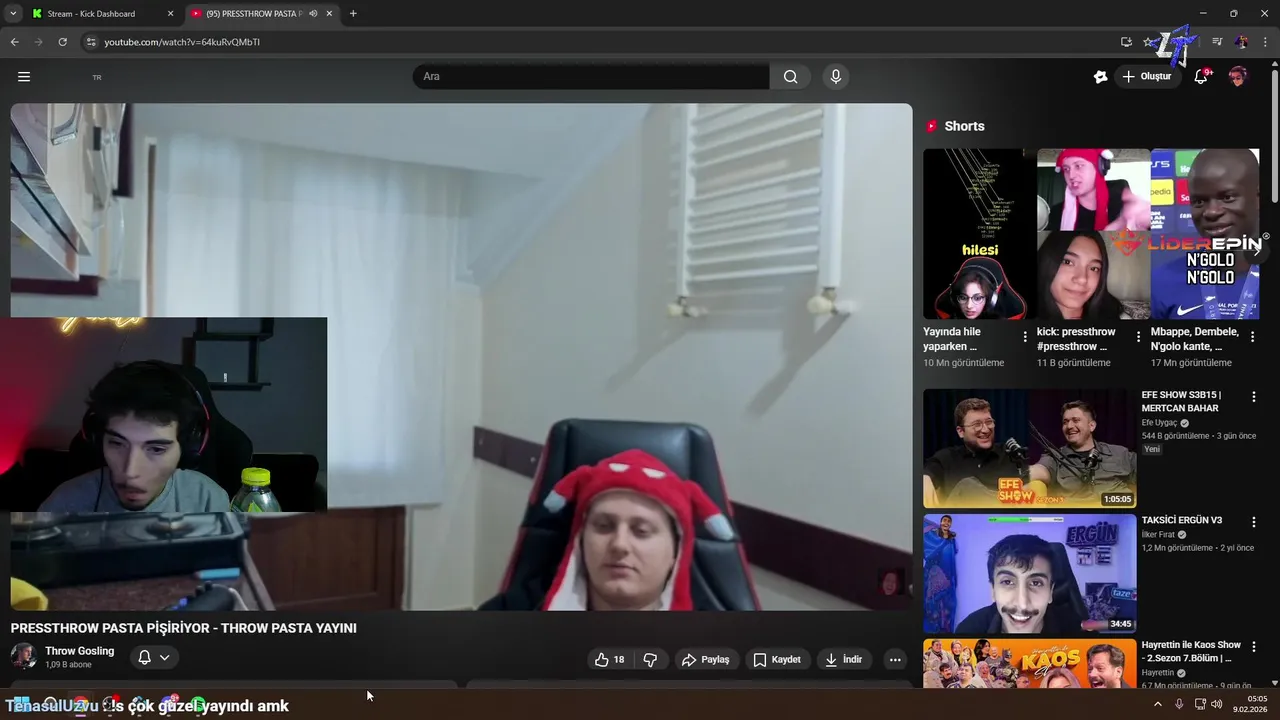Open the Hayrettin ile Kaos Show thumbnail

(1030, 663)
